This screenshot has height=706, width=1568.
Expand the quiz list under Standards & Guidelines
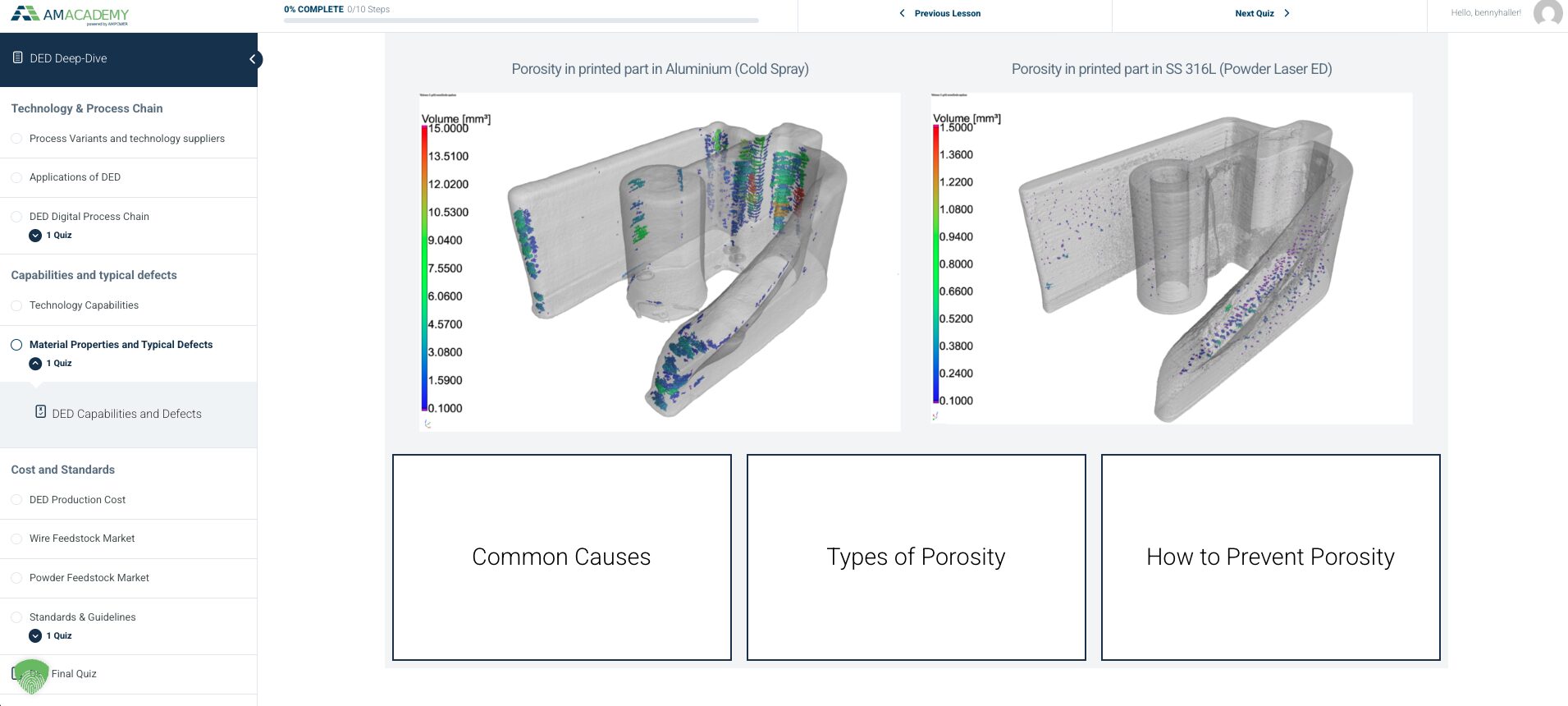pos(35,636)
